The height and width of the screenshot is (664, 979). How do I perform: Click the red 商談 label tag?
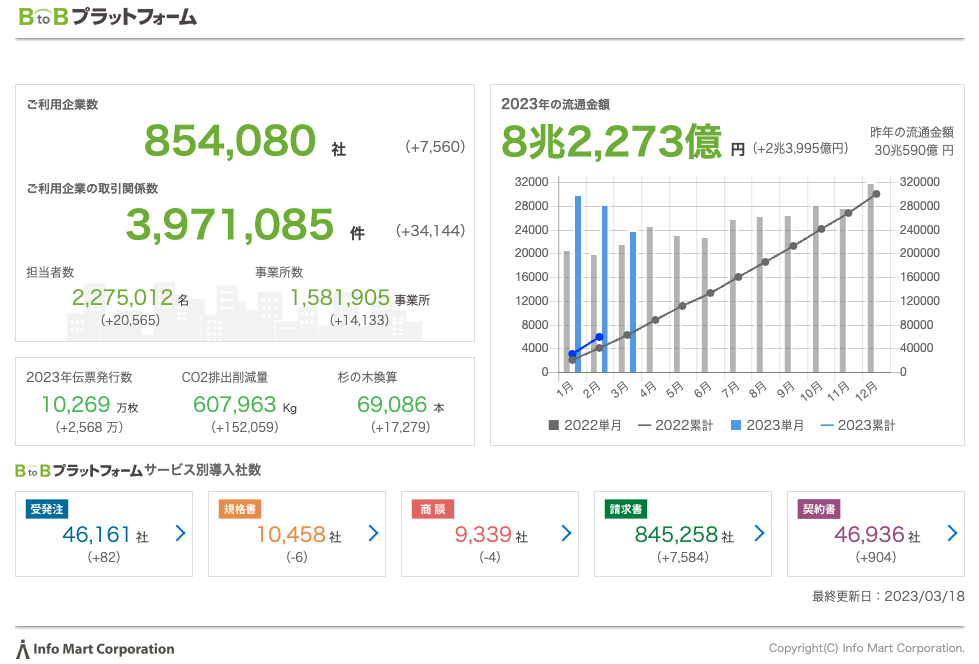[433, 509]
